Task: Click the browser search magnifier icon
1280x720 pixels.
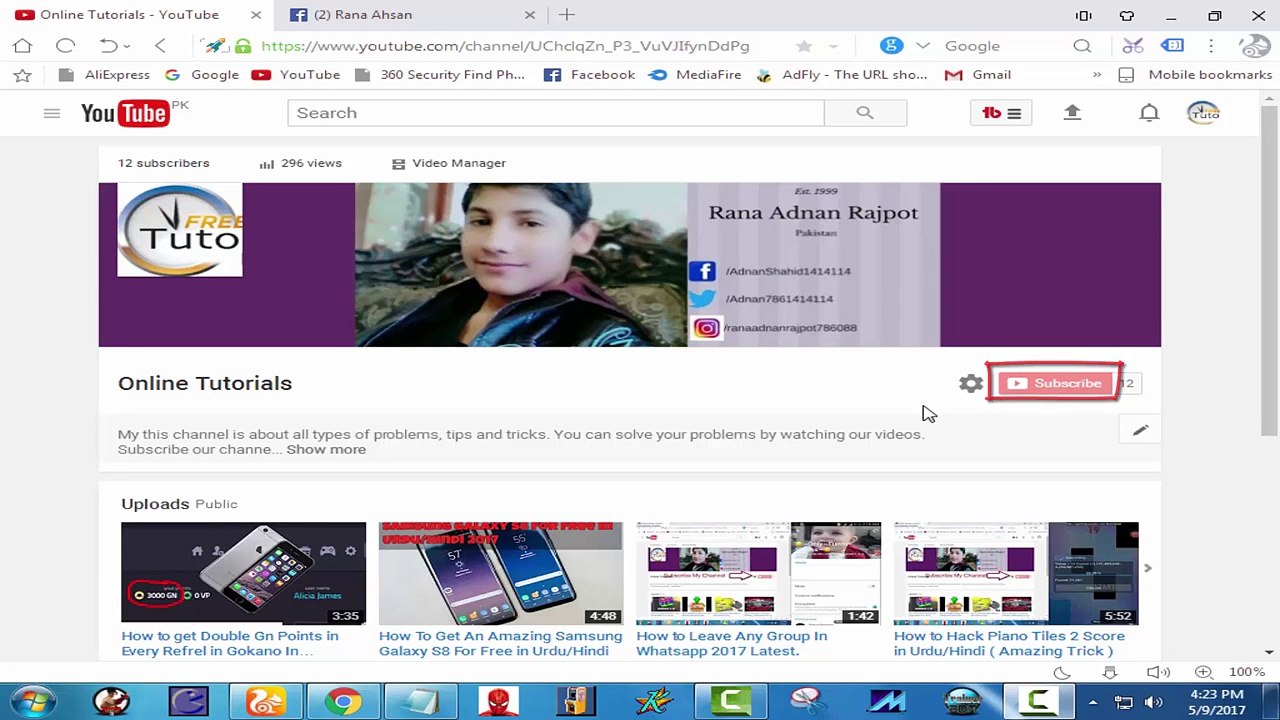Action: click(1082, 46)
